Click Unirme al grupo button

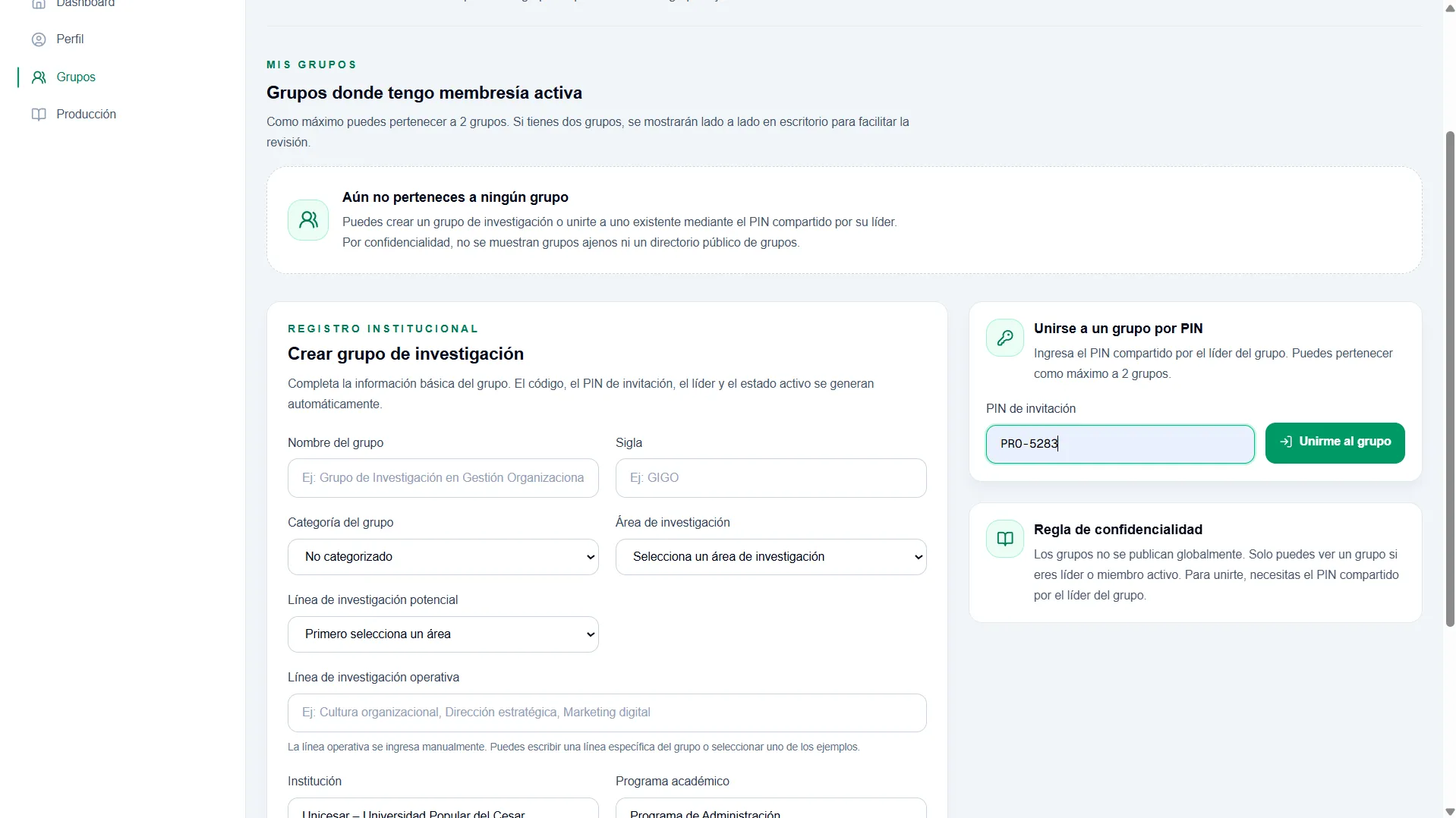pyautogui.click(x=1335, y=443)
